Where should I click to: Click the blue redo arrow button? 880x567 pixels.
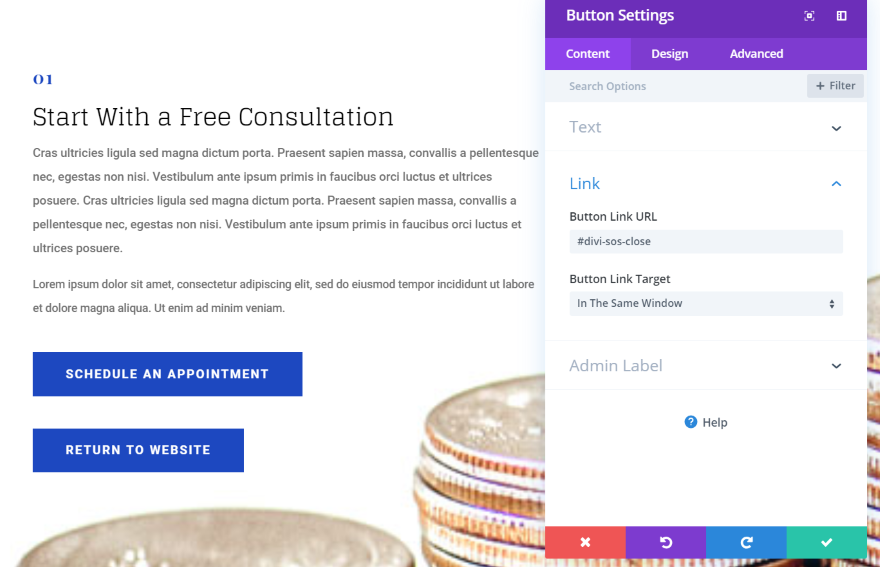[x=746, y=542]
